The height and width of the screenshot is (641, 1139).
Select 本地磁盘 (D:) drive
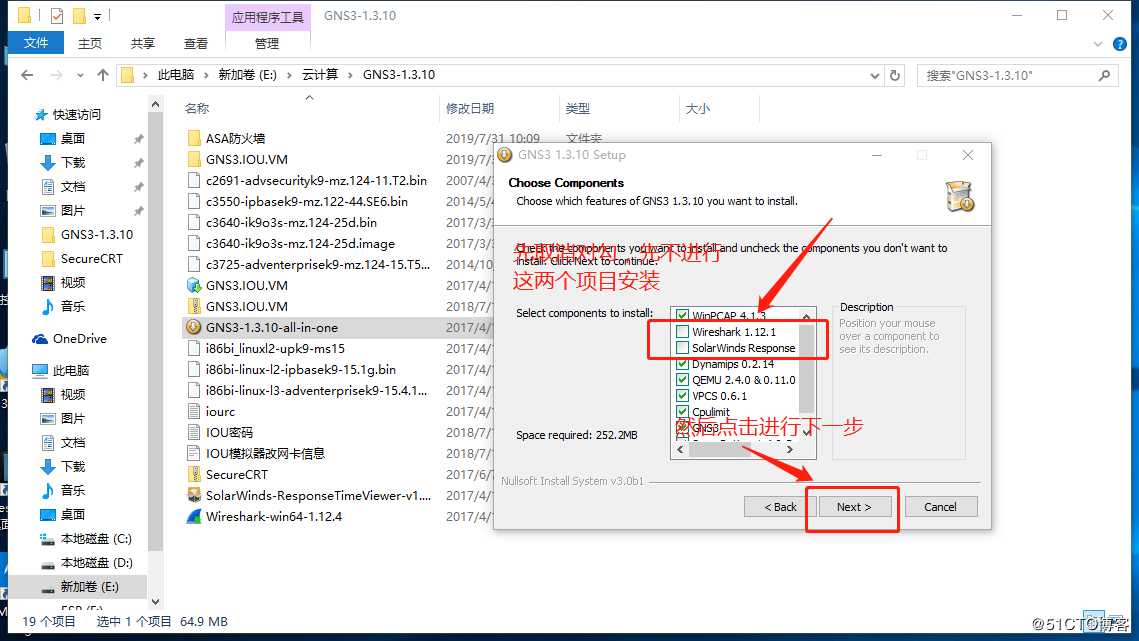tap(96, 563)
